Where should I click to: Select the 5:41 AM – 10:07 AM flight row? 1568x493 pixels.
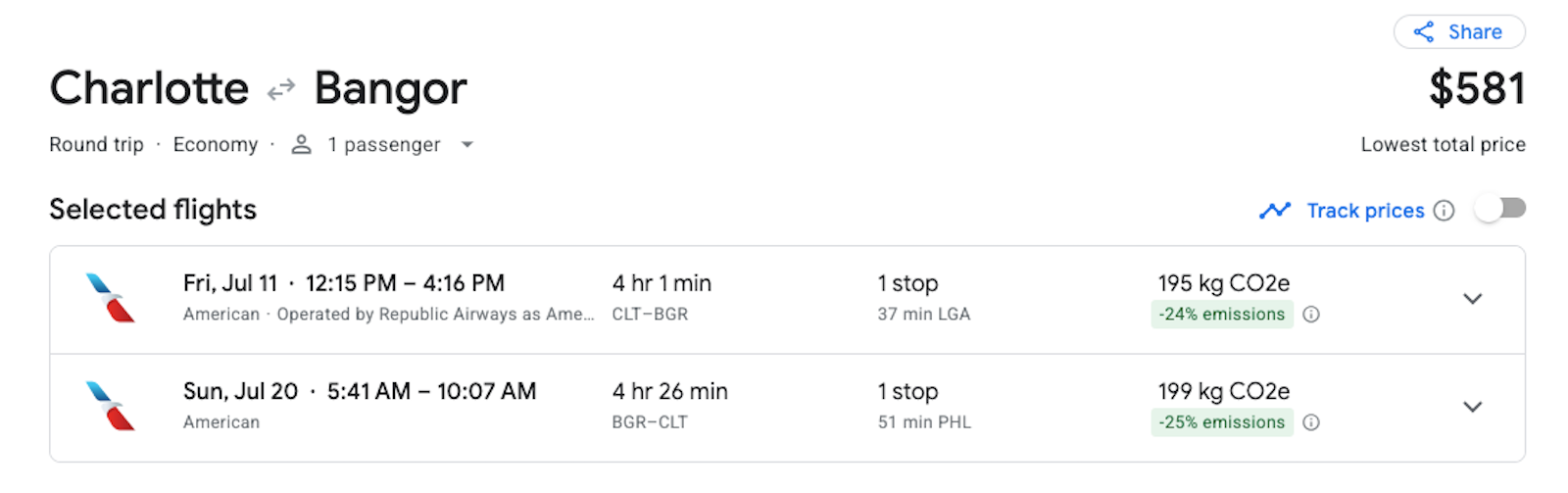coord(431,392)
